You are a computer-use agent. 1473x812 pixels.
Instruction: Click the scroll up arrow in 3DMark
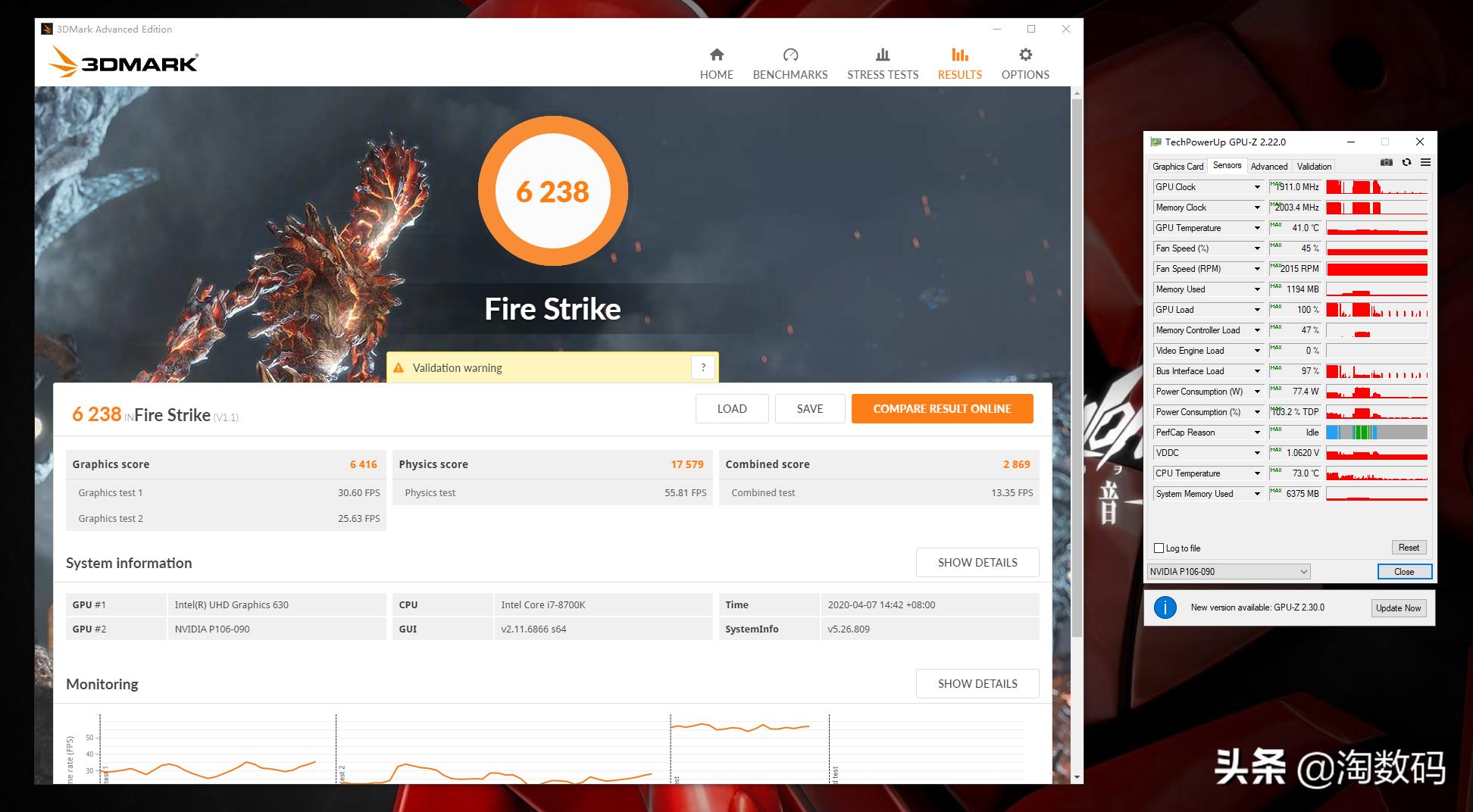(1077, 93)
